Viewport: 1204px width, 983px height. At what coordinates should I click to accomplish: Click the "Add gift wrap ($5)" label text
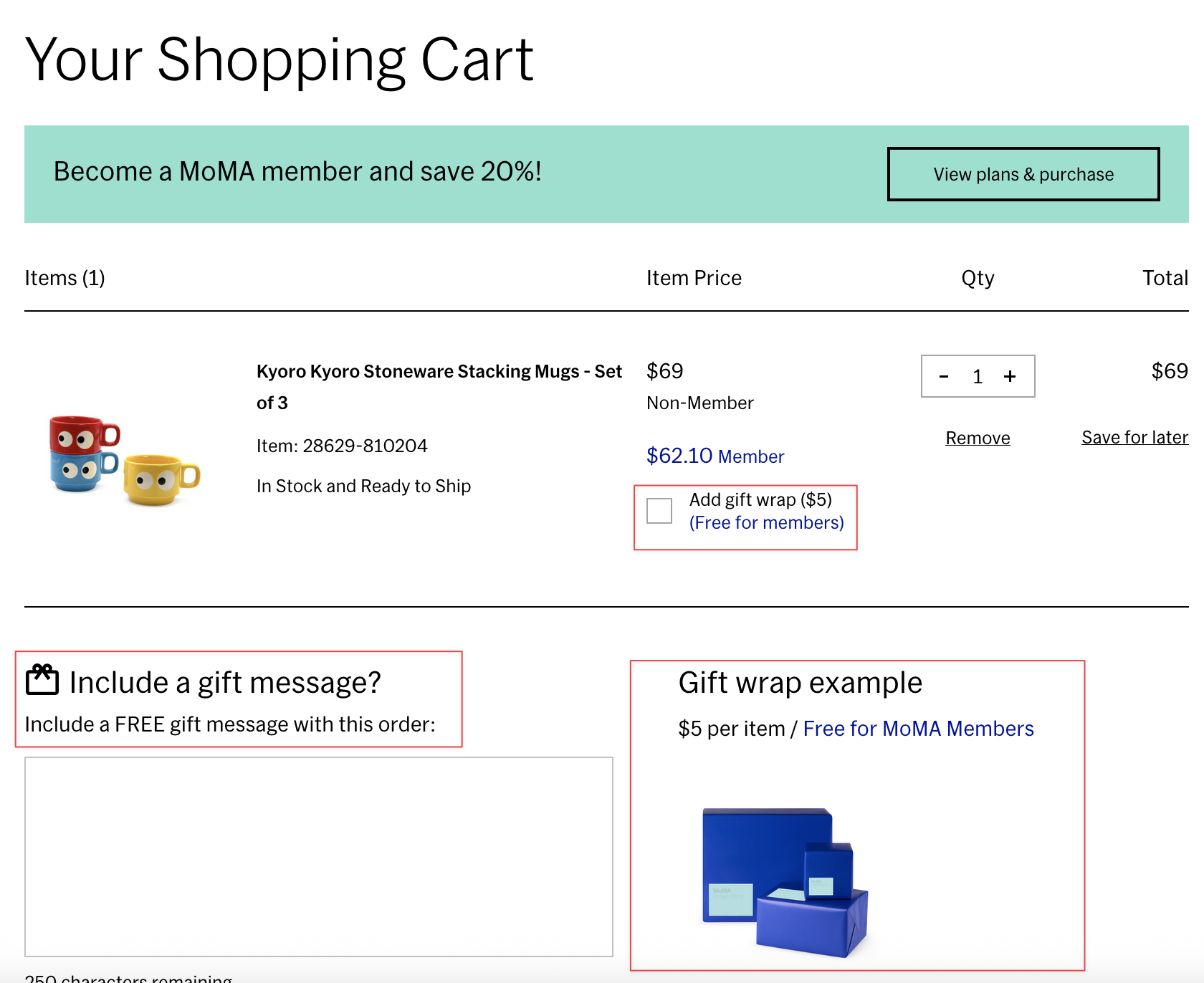pos(760,499)
